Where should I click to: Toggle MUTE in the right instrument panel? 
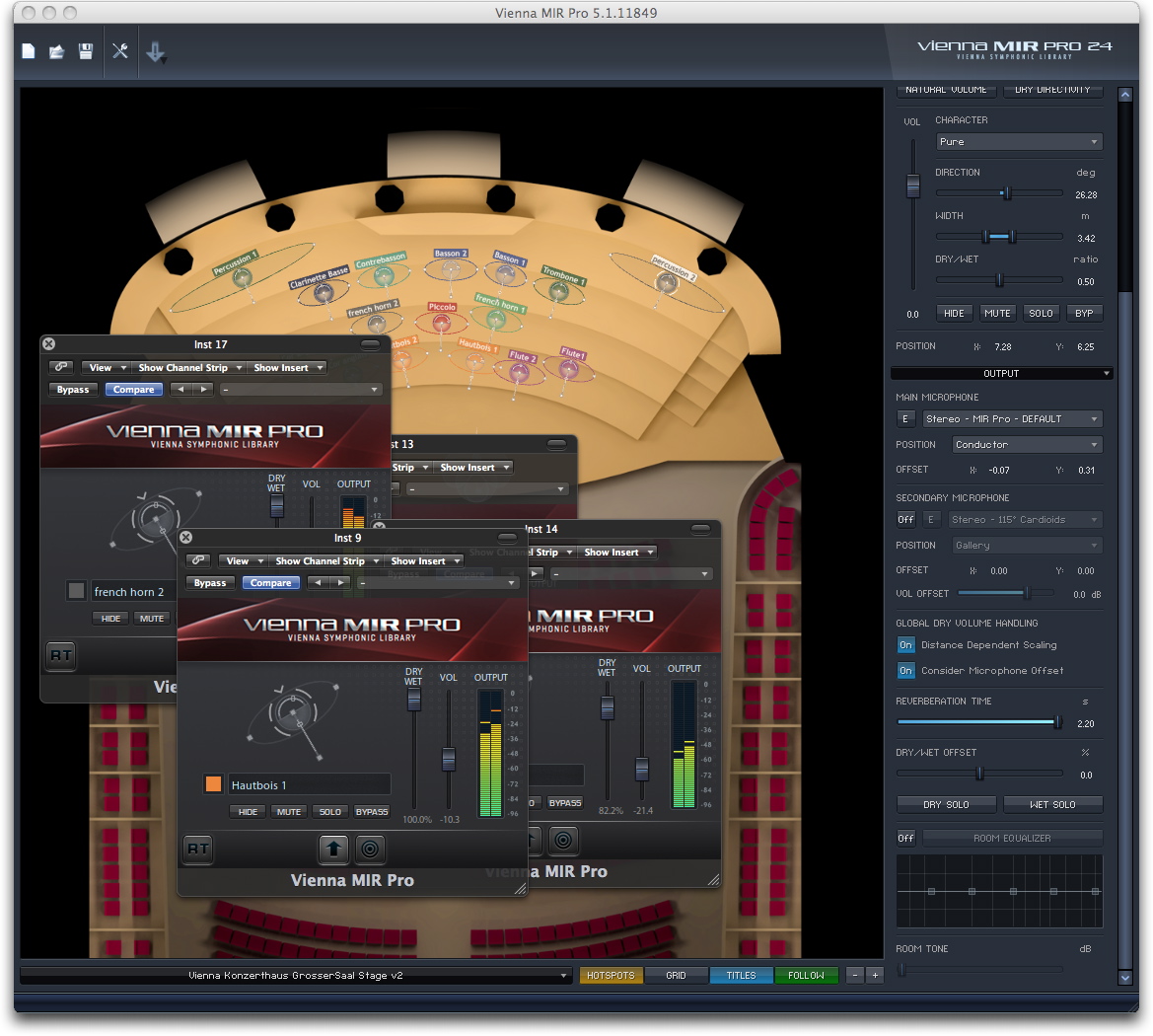[997, 314]
